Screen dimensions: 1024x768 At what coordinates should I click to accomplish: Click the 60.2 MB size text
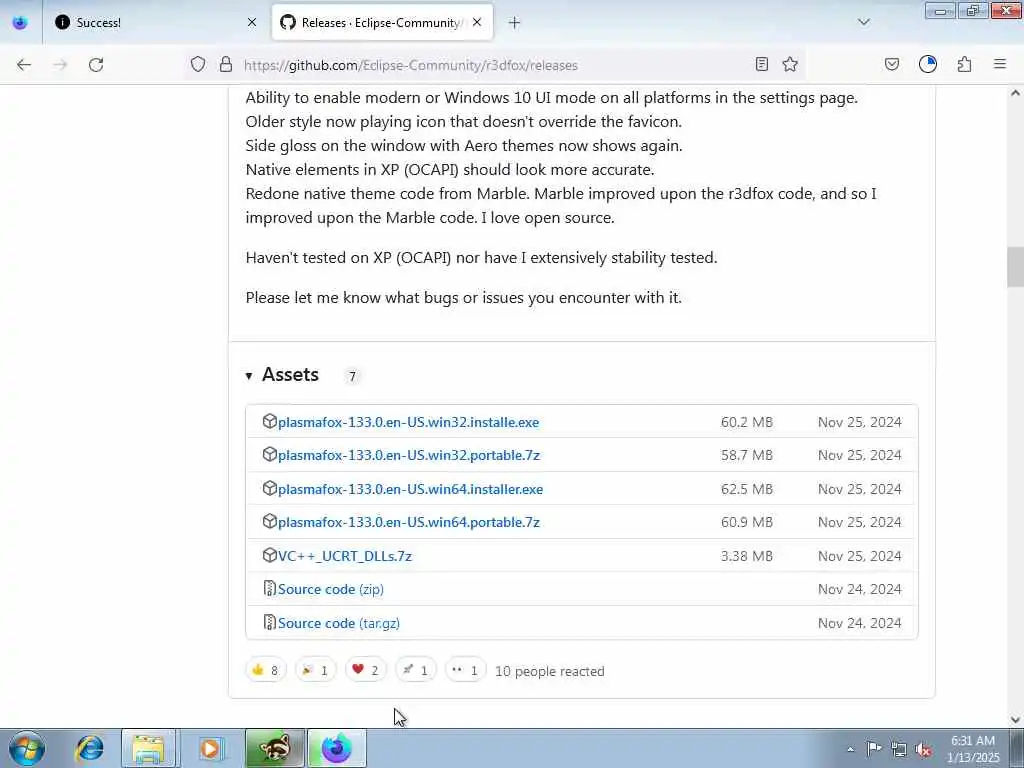(x=746, y=422)
